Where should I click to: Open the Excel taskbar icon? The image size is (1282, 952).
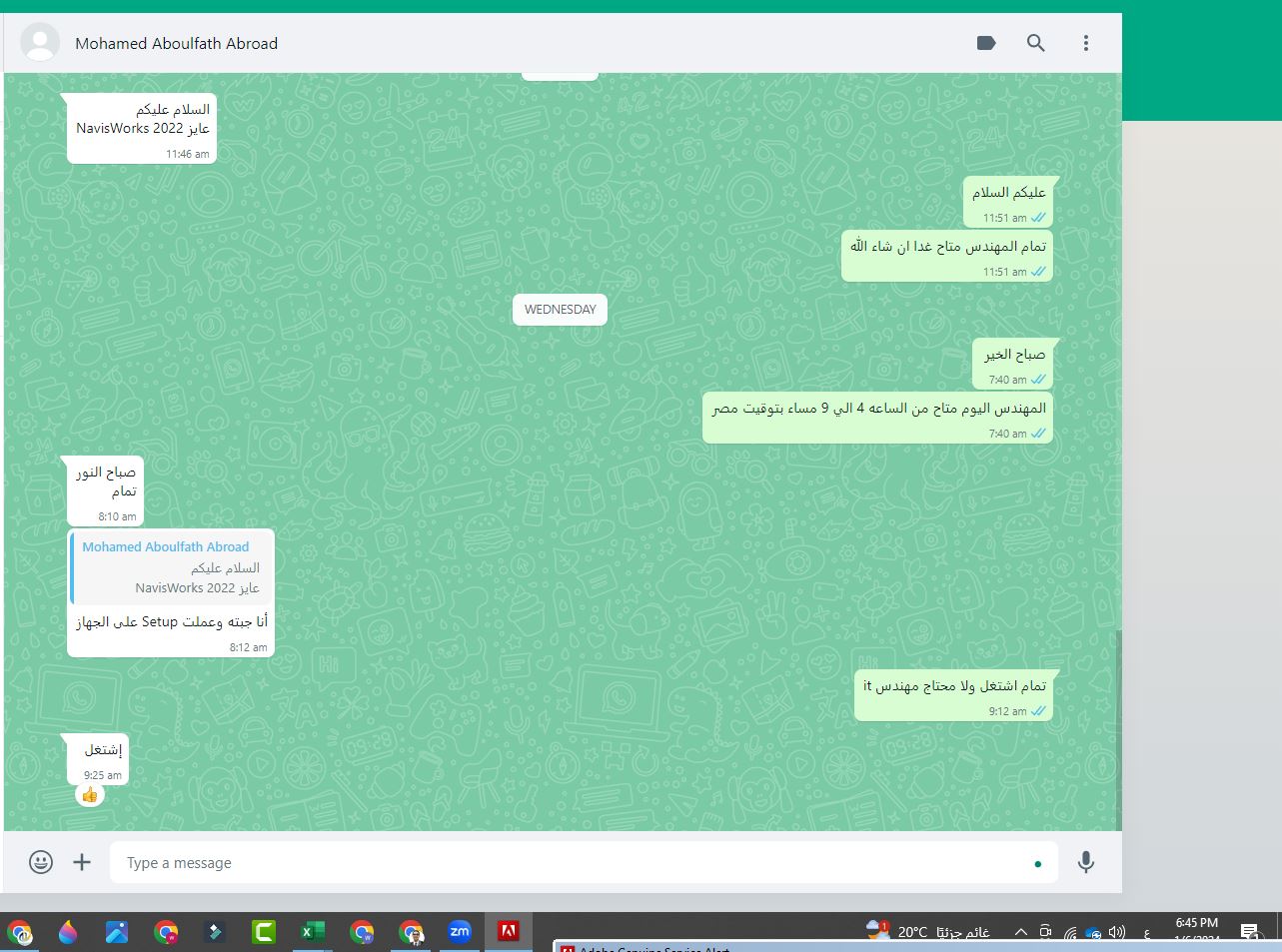pyautogui.click(x=313, y=932)
